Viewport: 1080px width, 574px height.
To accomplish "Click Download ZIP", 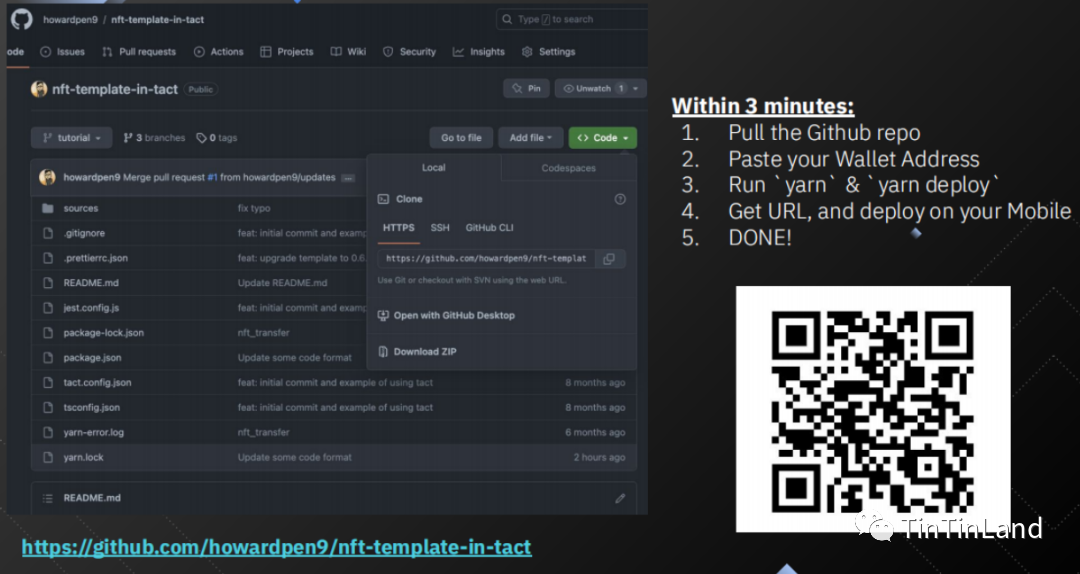I will pos(425,352).
